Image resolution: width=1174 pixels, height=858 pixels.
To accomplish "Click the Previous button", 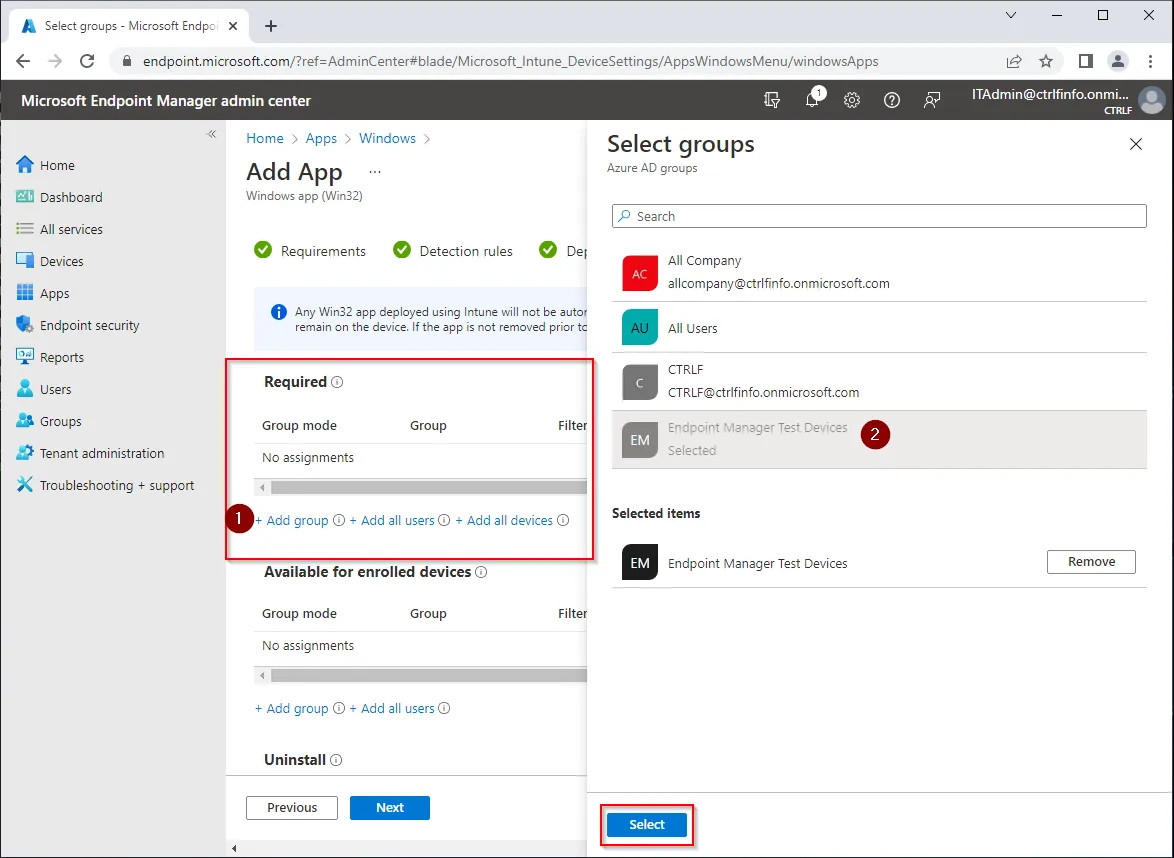I will pyautogui.click(x=292, y=808).
